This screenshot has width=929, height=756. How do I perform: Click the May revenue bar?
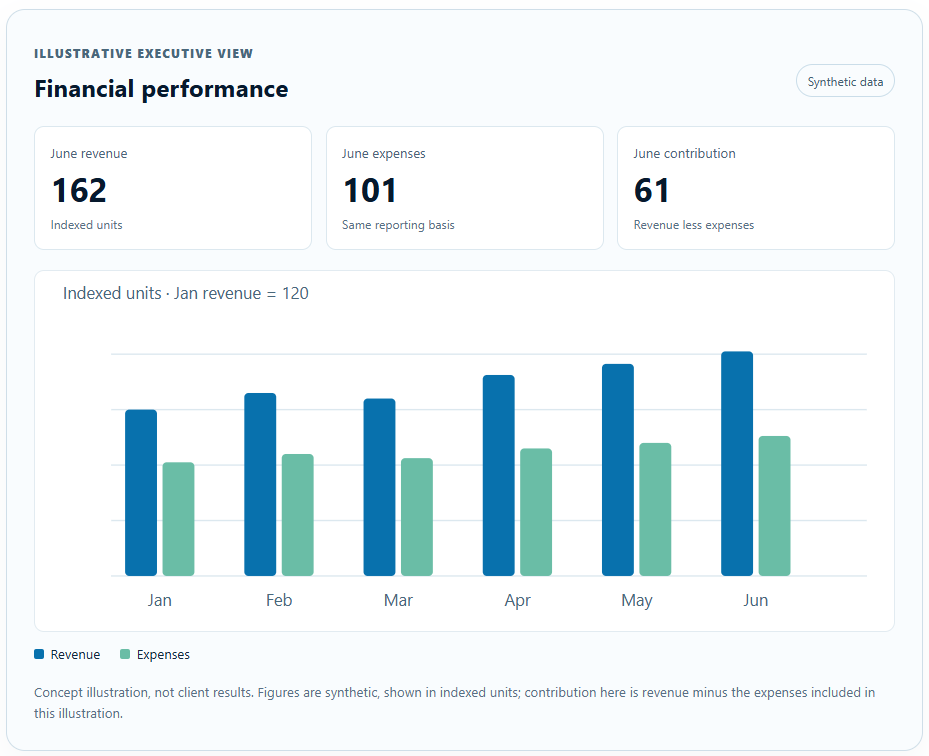[617, 470]
